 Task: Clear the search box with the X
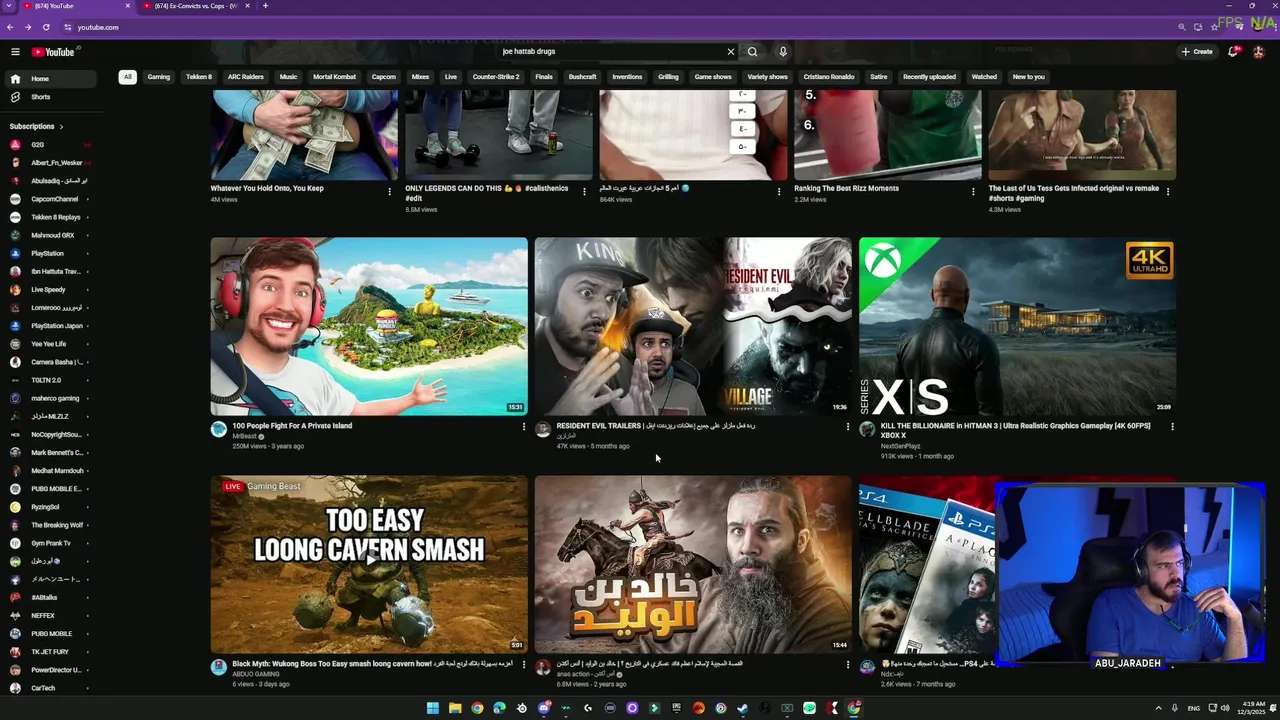coord(730,52)
